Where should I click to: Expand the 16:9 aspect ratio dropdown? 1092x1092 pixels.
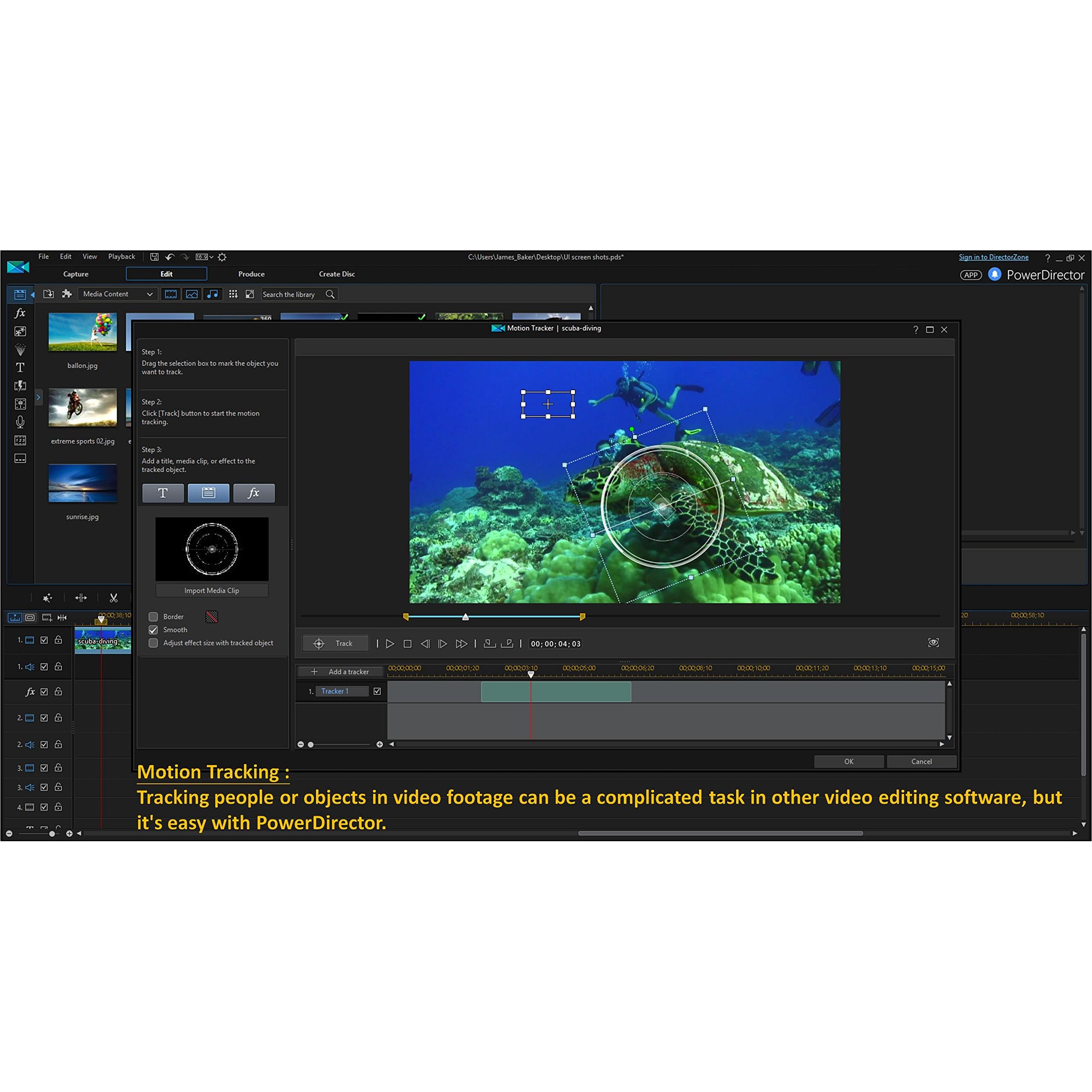click(205, 257)
